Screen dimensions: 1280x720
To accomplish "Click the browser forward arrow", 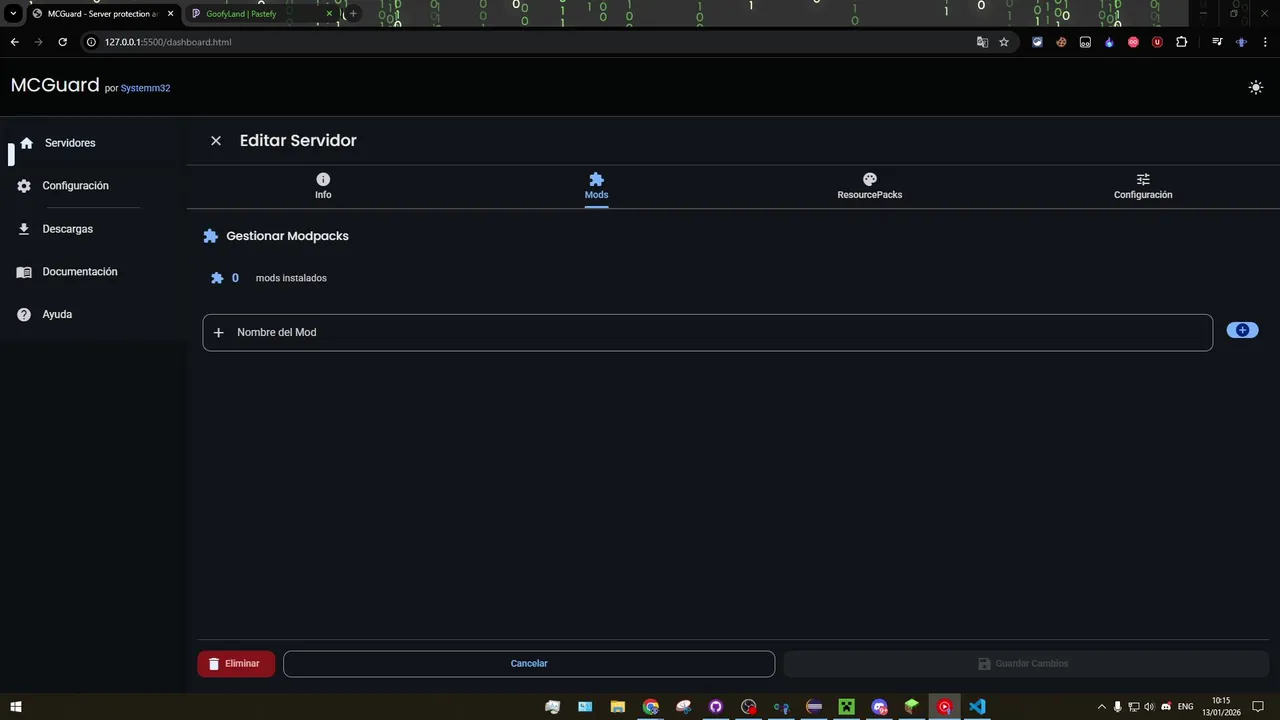I will click(x=38, y=42).
